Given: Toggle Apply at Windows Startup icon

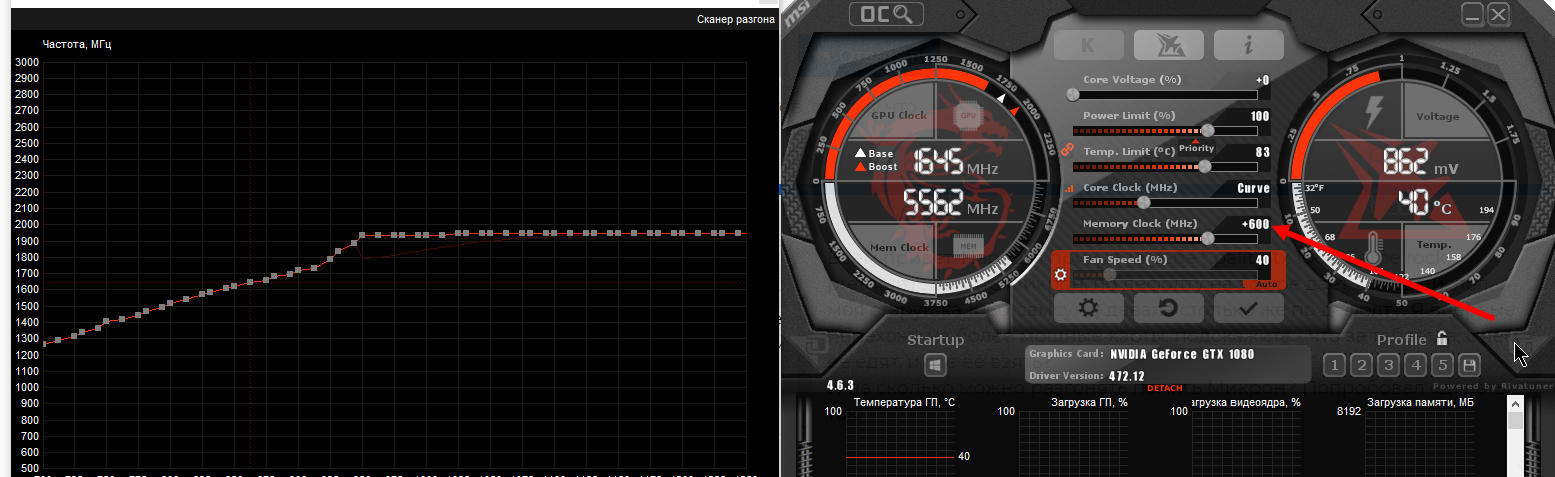Looking at the screenshot, I should [935, 365].
